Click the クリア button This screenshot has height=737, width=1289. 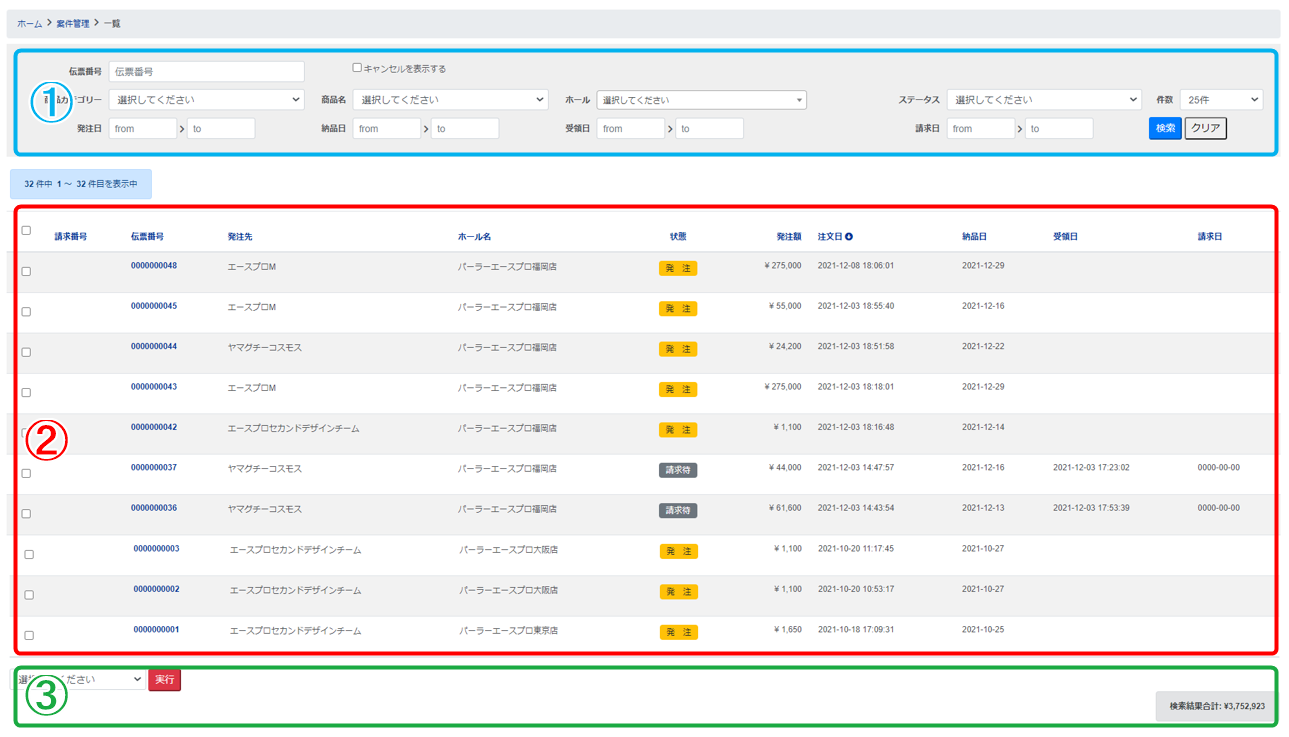[1205, 128]
